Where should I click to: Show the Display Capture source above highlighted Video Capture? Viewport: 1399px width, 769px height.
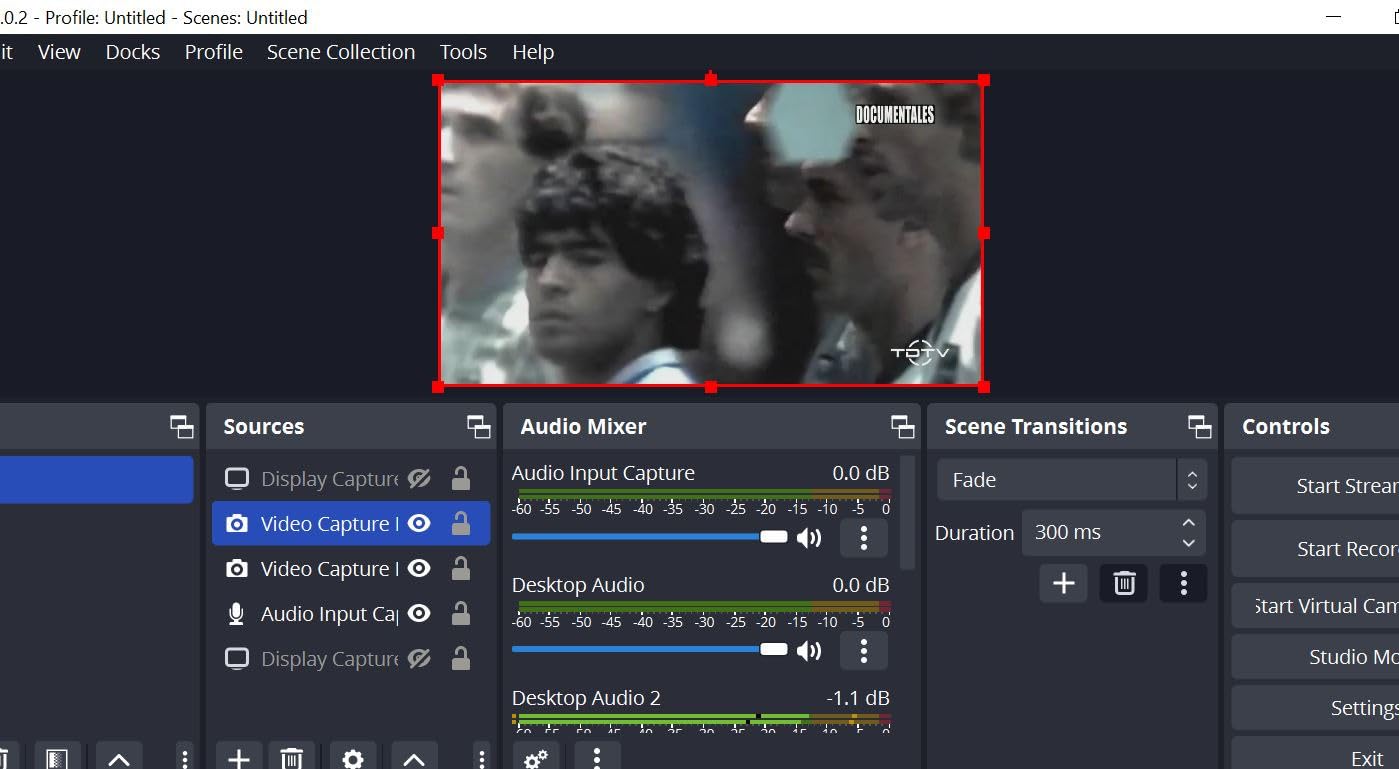tap(419, 479)
